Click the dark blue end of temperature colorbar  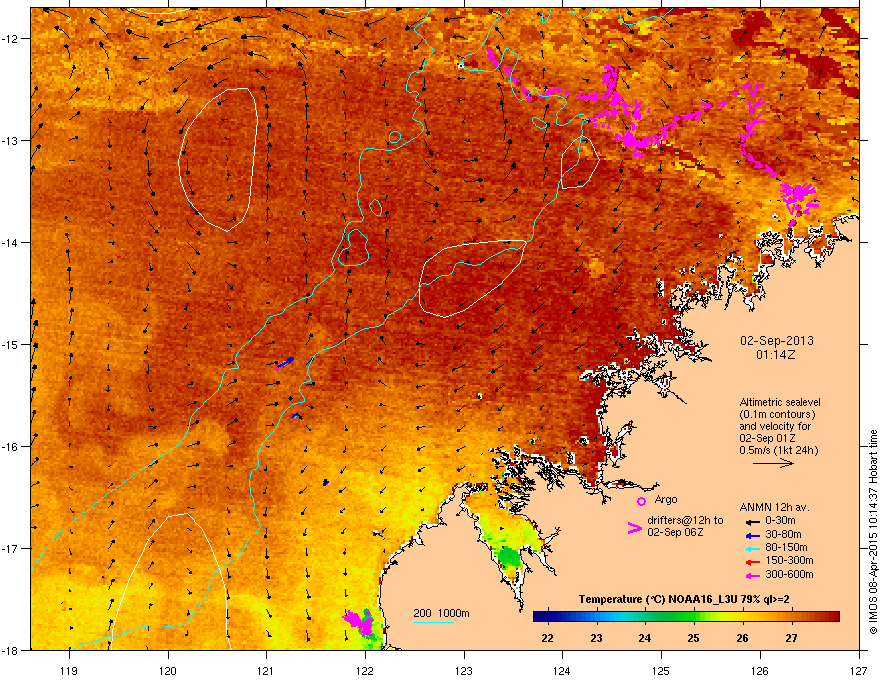point(542,617)
